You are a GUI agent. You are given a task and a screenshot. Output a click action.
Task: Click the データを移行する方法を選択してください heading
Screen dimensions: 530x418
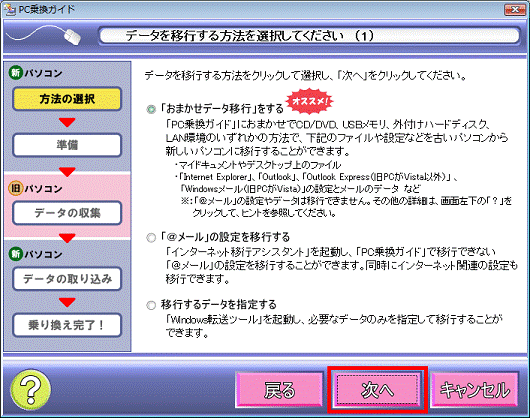(x=249, y=36)
